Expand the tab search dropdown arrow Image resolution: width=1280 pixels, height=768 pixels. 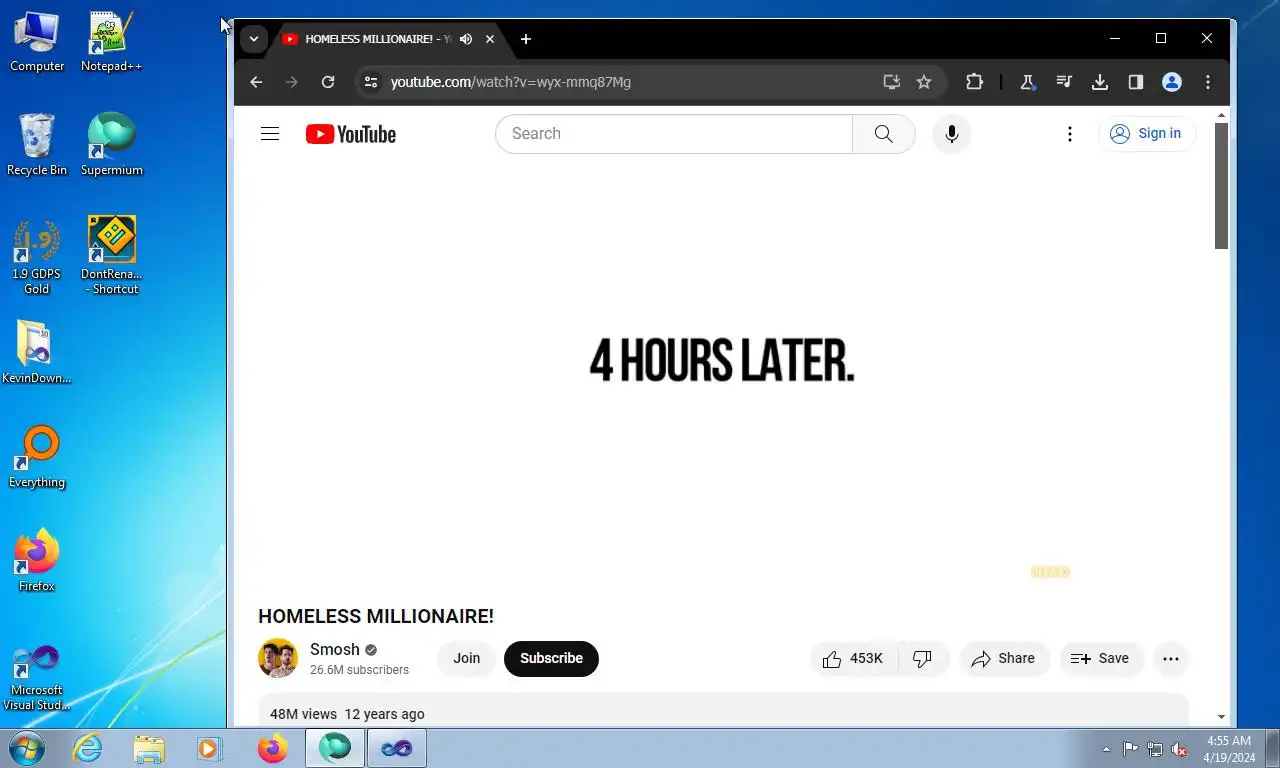[x=254, y=39]
